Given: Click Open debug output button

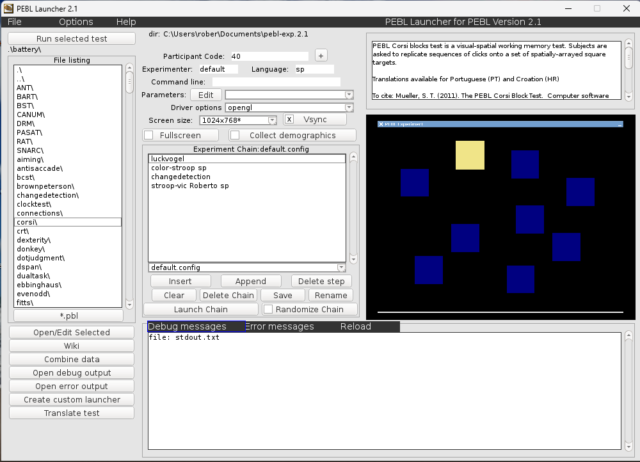Looking at the screenshot, I should click(72, 373).
